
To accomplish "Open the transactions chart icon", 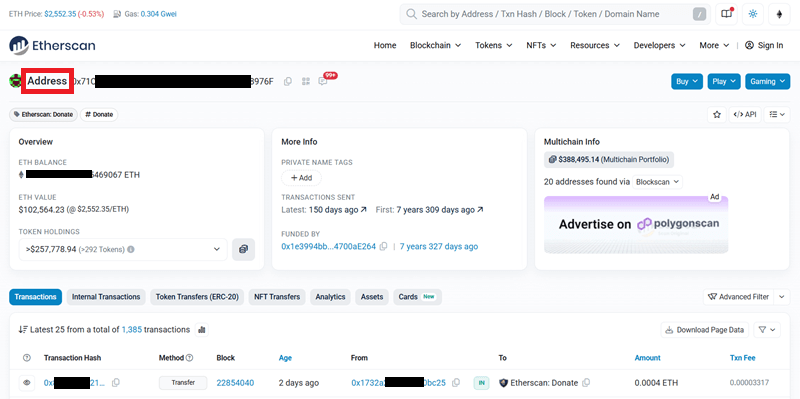I will click(202, 330).
